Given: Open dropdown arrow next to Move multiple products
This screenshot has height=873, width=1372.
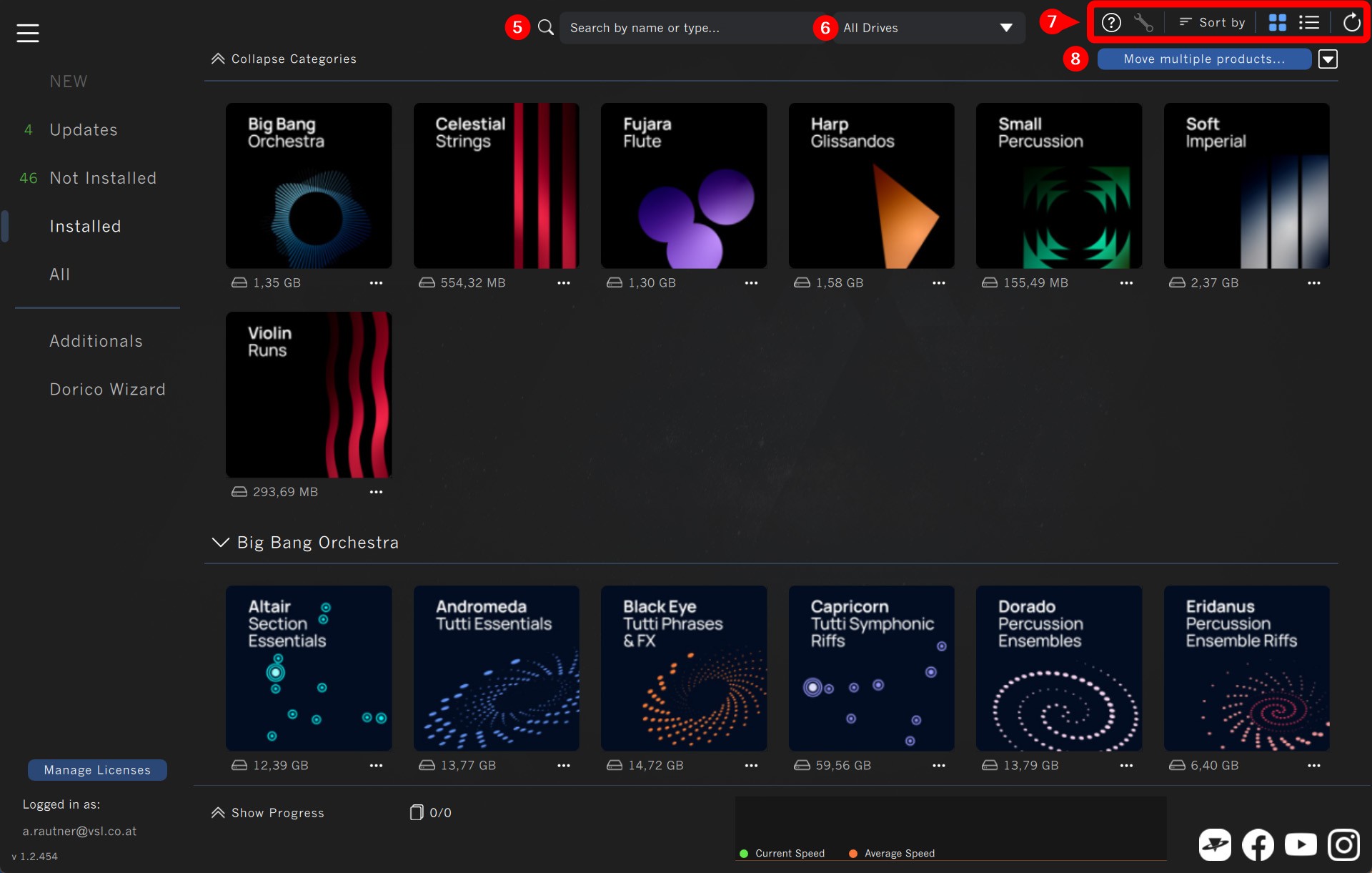Looking at the screenshot, I should point(1328,59).
